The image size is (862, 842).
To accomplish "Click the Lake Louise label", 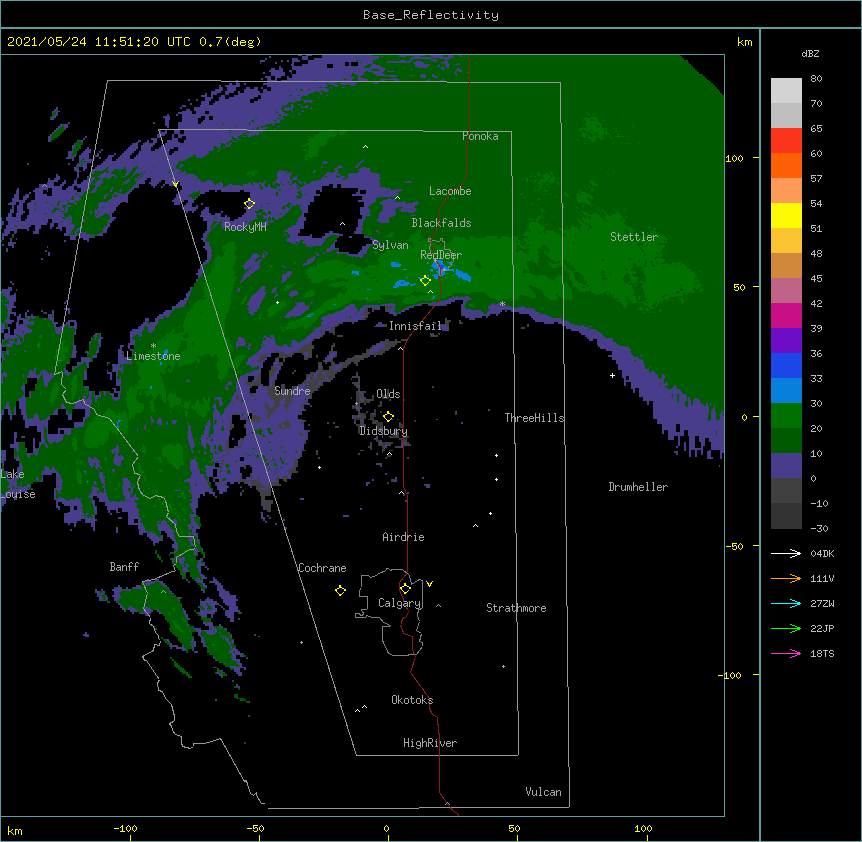I will [18, 484].
